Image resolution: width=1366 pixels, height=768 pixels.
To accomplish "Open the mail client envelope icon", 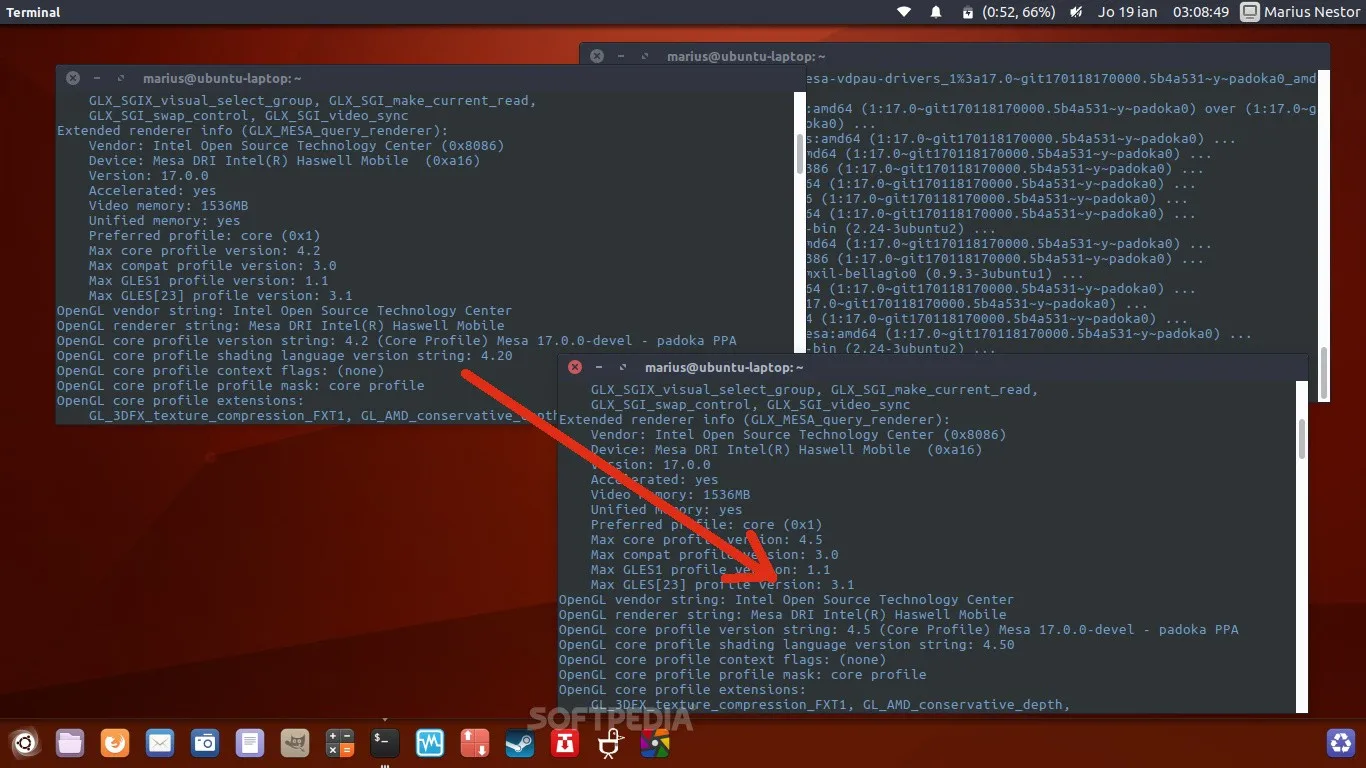I will pyautogui.click(x=160, y=743).
